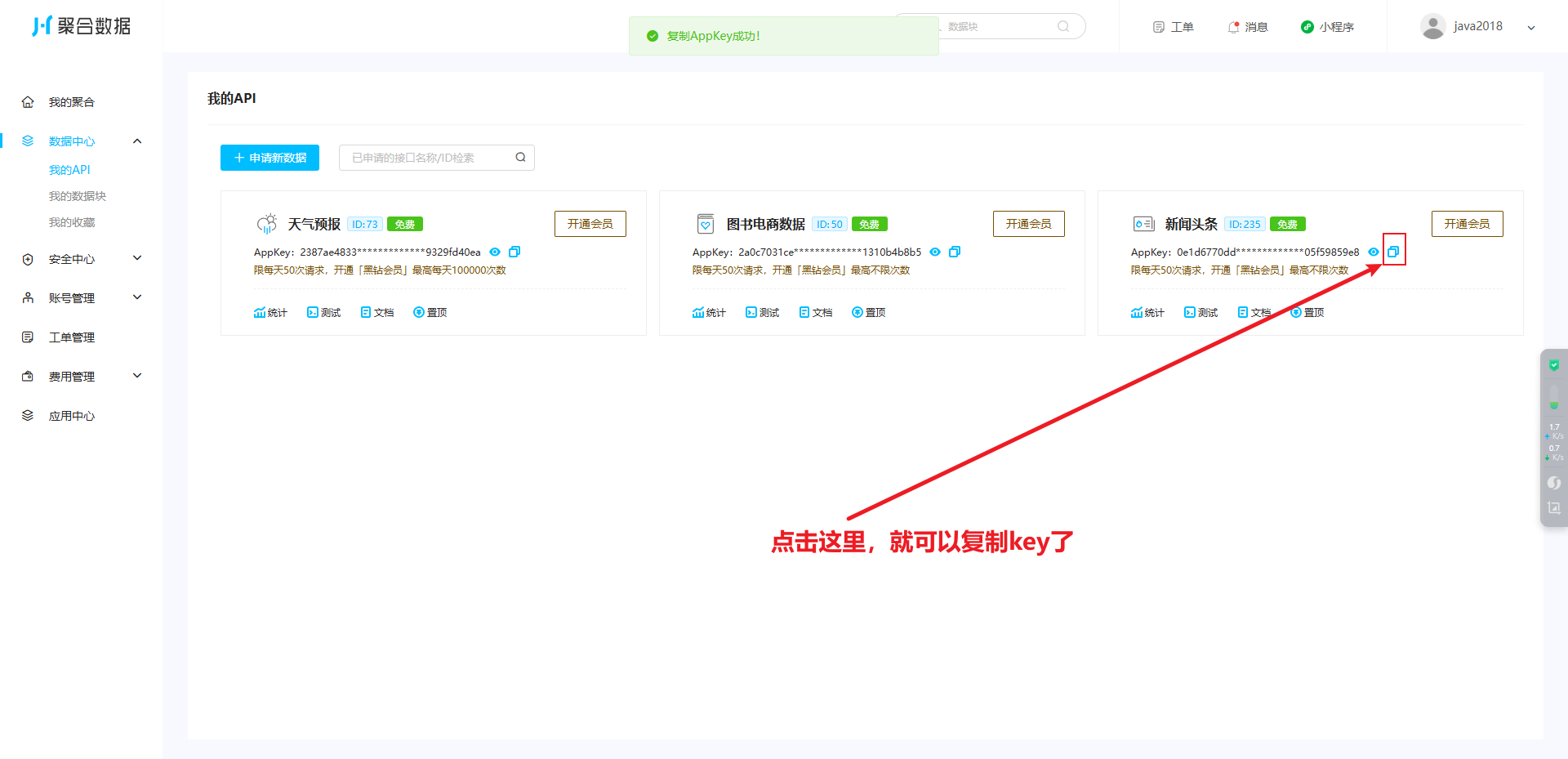This screenshot has height=759, width=1568.
Task: Open 测试 for 图书电商数据
Action: [x=763, y=313]
